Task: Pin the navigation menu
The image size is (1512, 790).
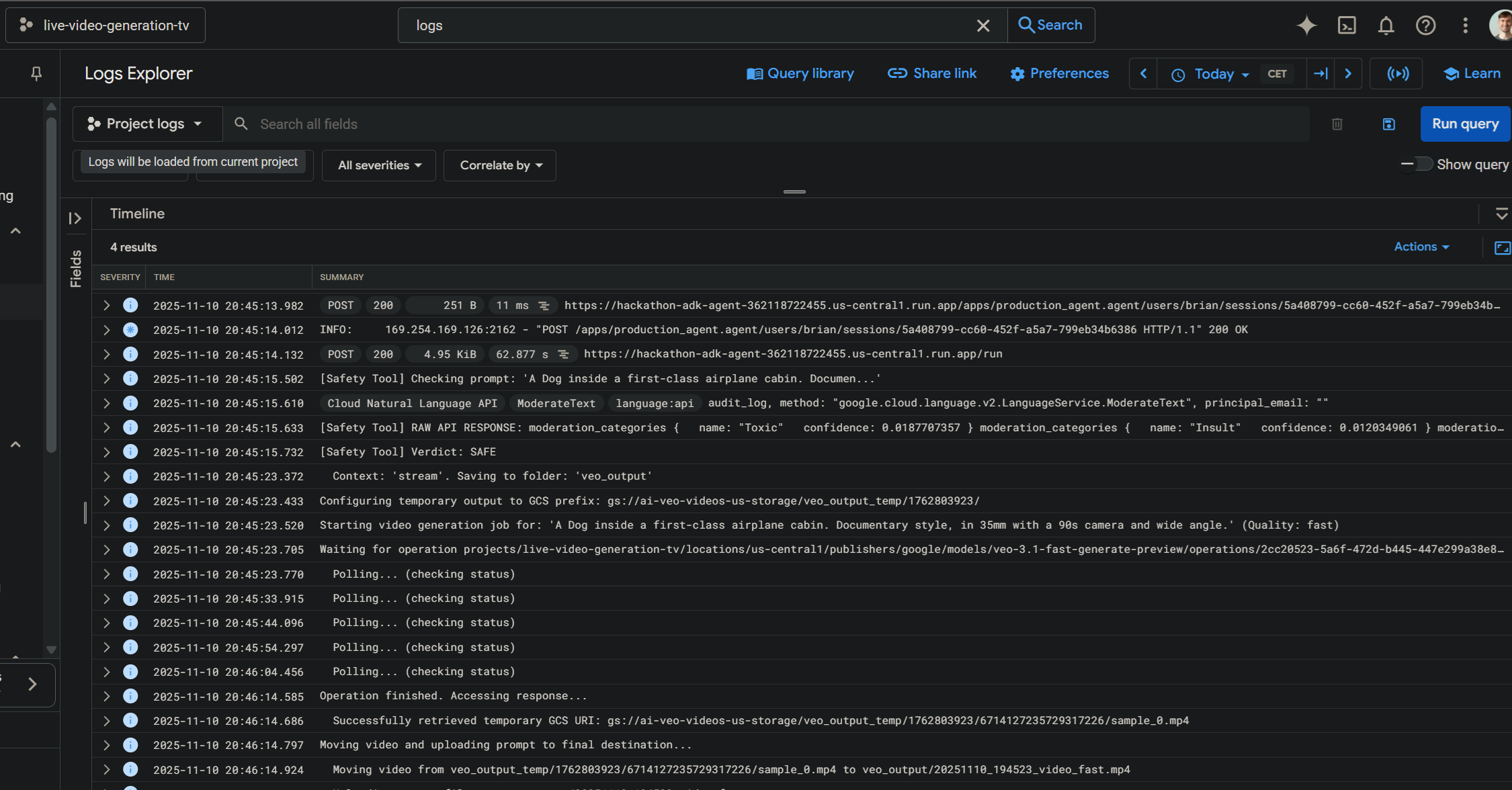Action: 36,73
